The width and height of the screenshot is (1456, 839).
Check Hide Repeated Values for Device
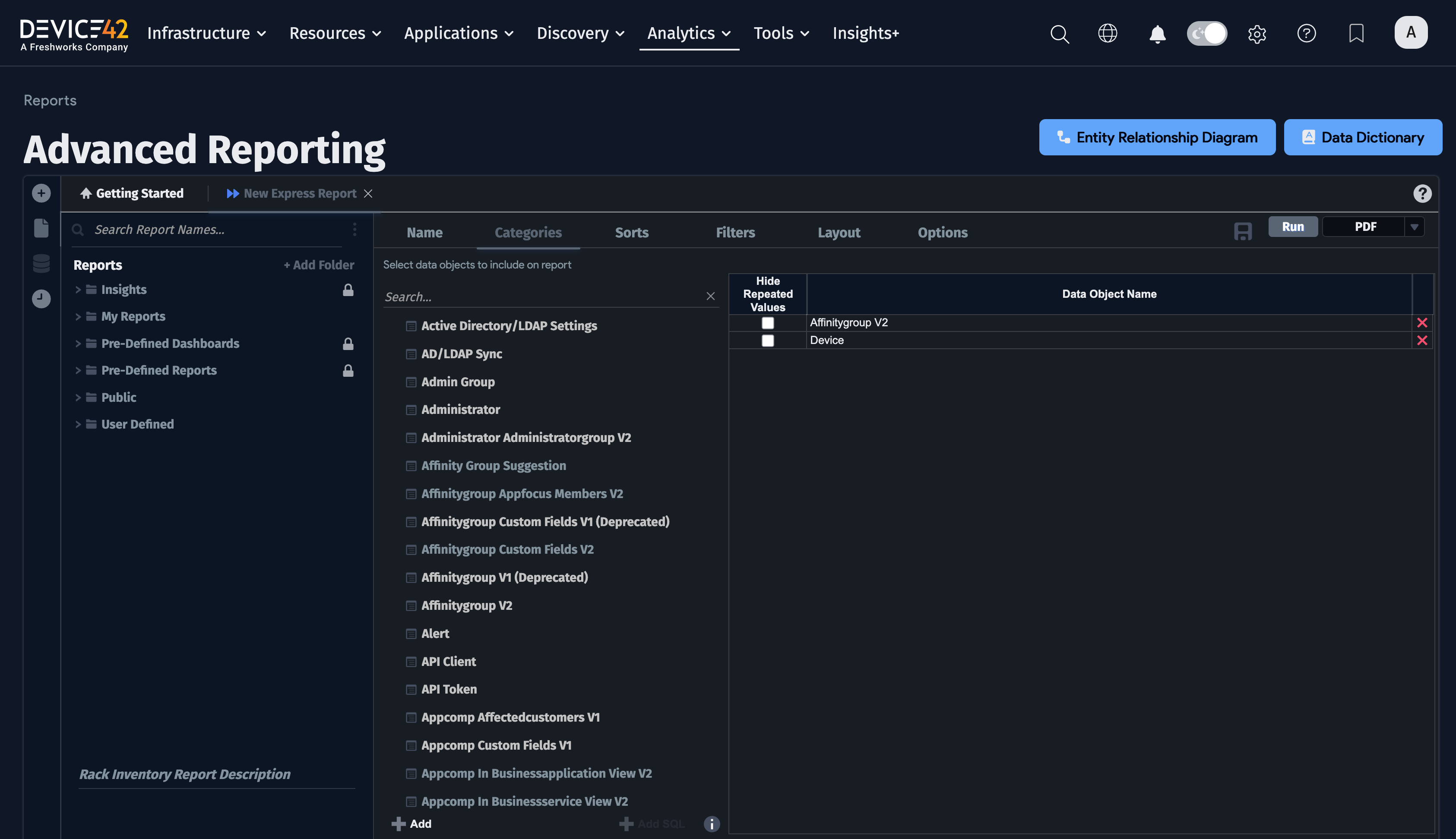(x=767, y=341)
